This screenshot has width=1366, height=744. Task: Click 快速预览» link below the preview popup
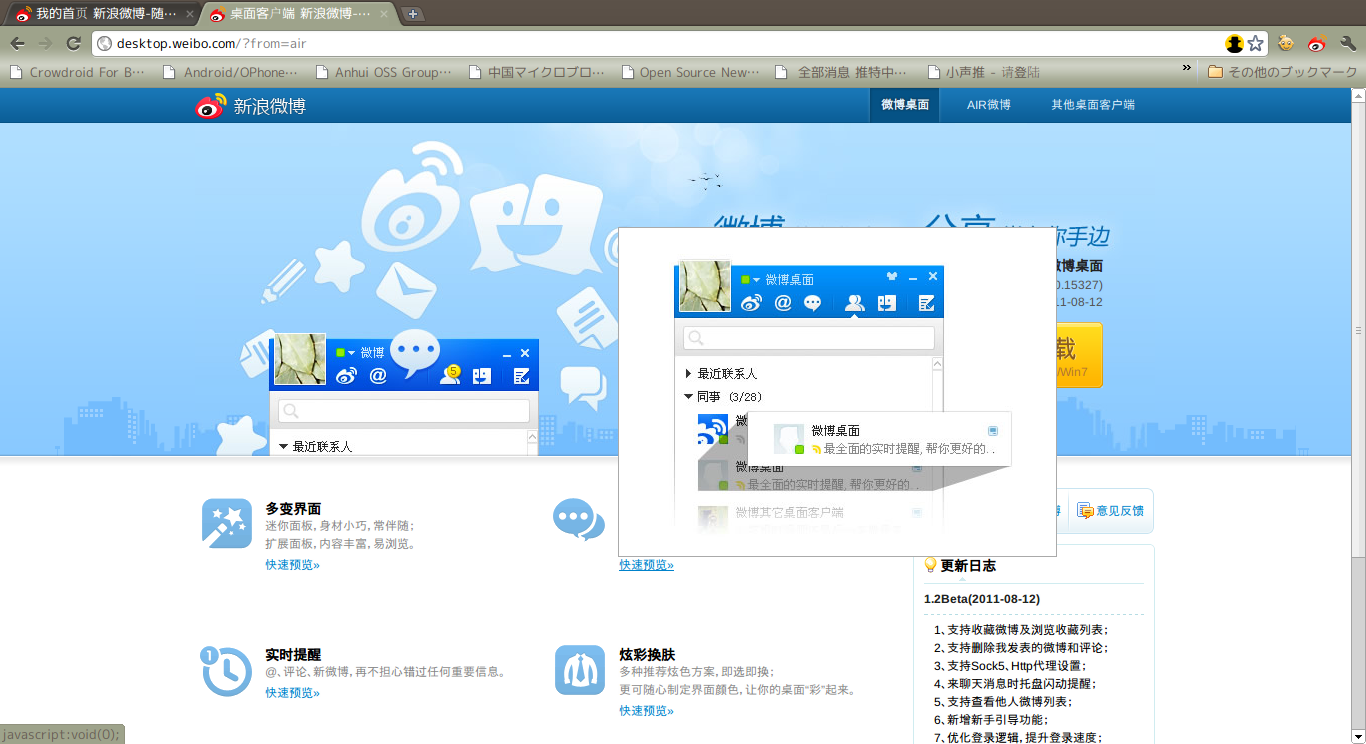pos(647,565)
